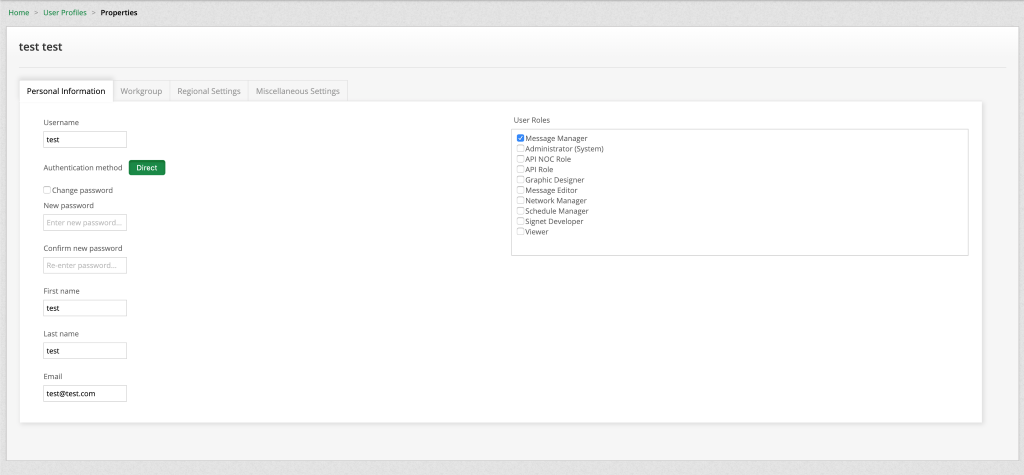
Task: Click the Confirm new password field
Action: tap(85, 266)
